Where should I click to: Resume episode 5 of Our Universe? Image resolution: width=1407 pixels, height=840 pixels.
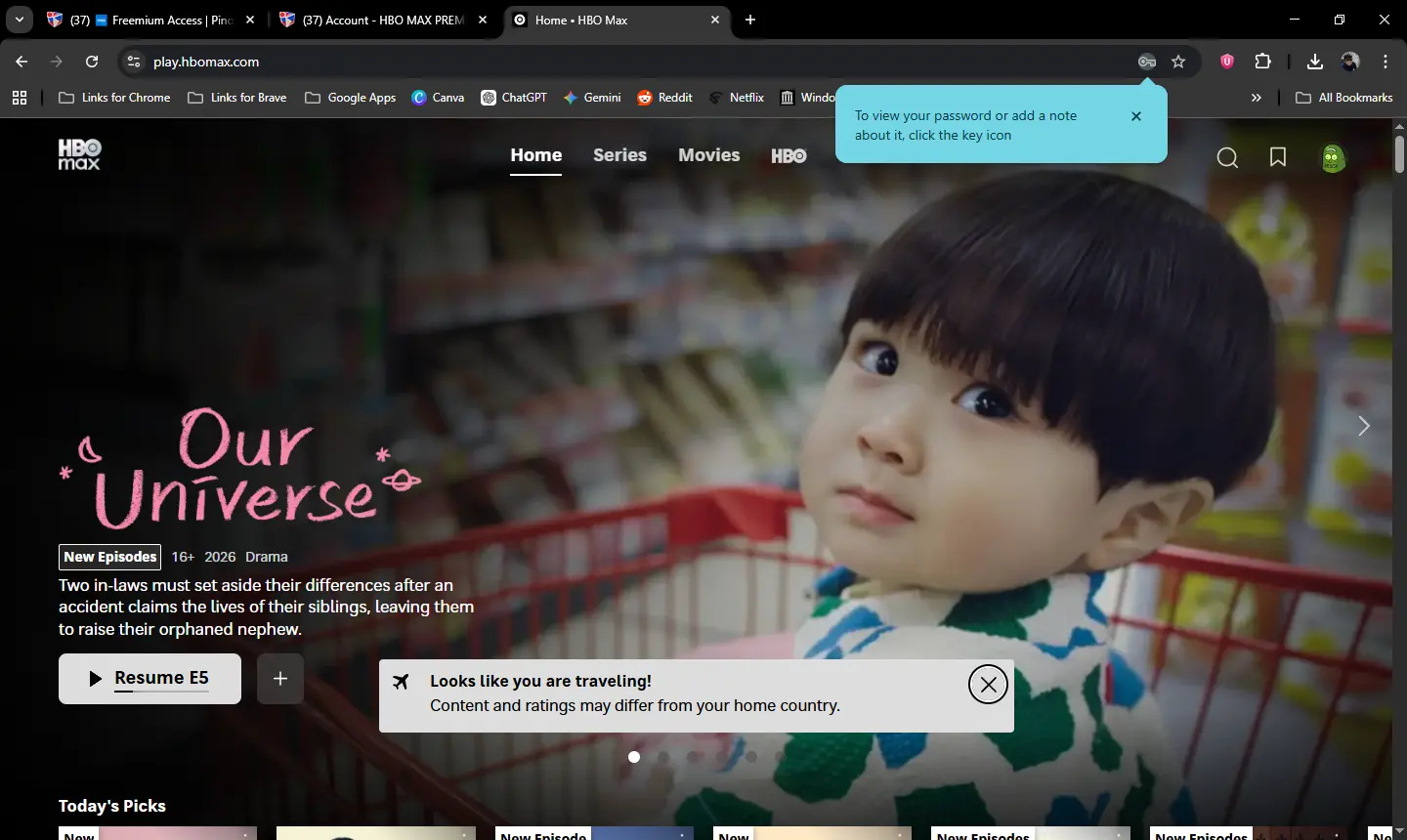pos(149,679)
